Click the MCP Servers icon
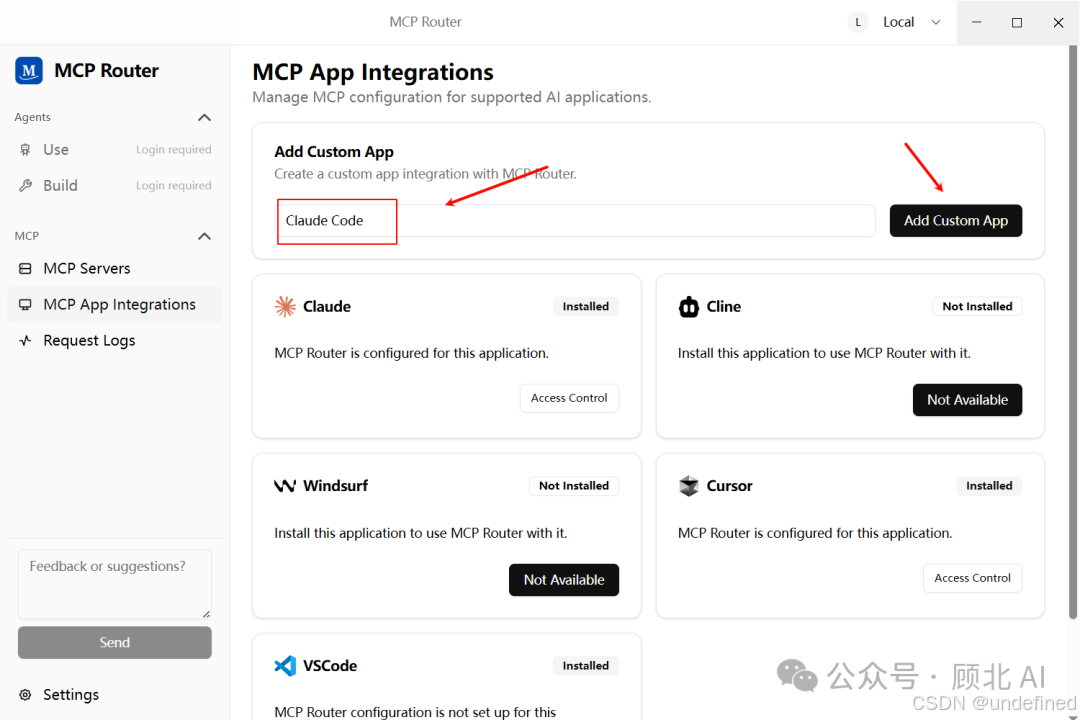This screenshot has width=1080, height=720. click(x=25, y=269)
